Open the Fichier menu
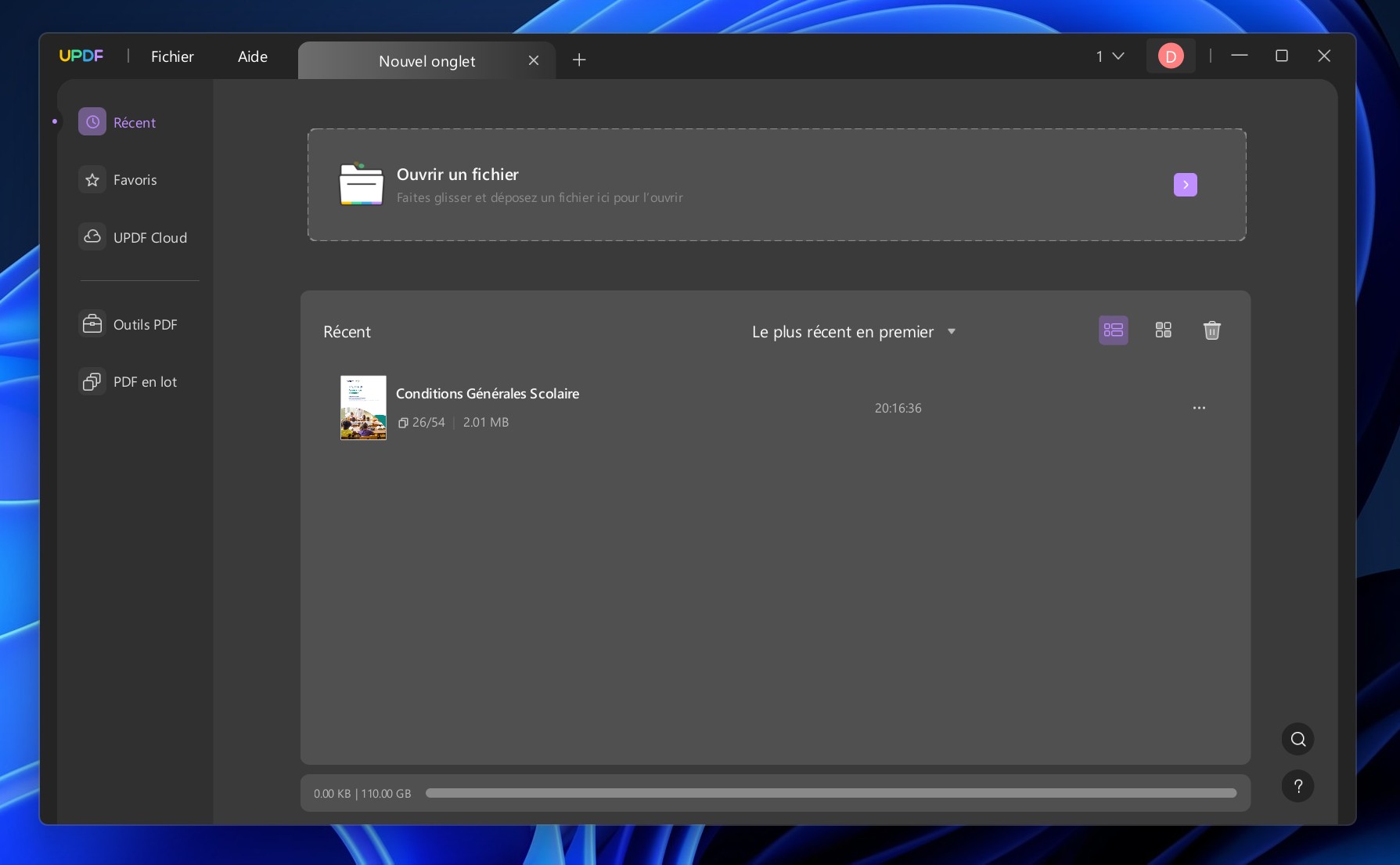Screen dimensions: 1400x865 pos(172,56)
